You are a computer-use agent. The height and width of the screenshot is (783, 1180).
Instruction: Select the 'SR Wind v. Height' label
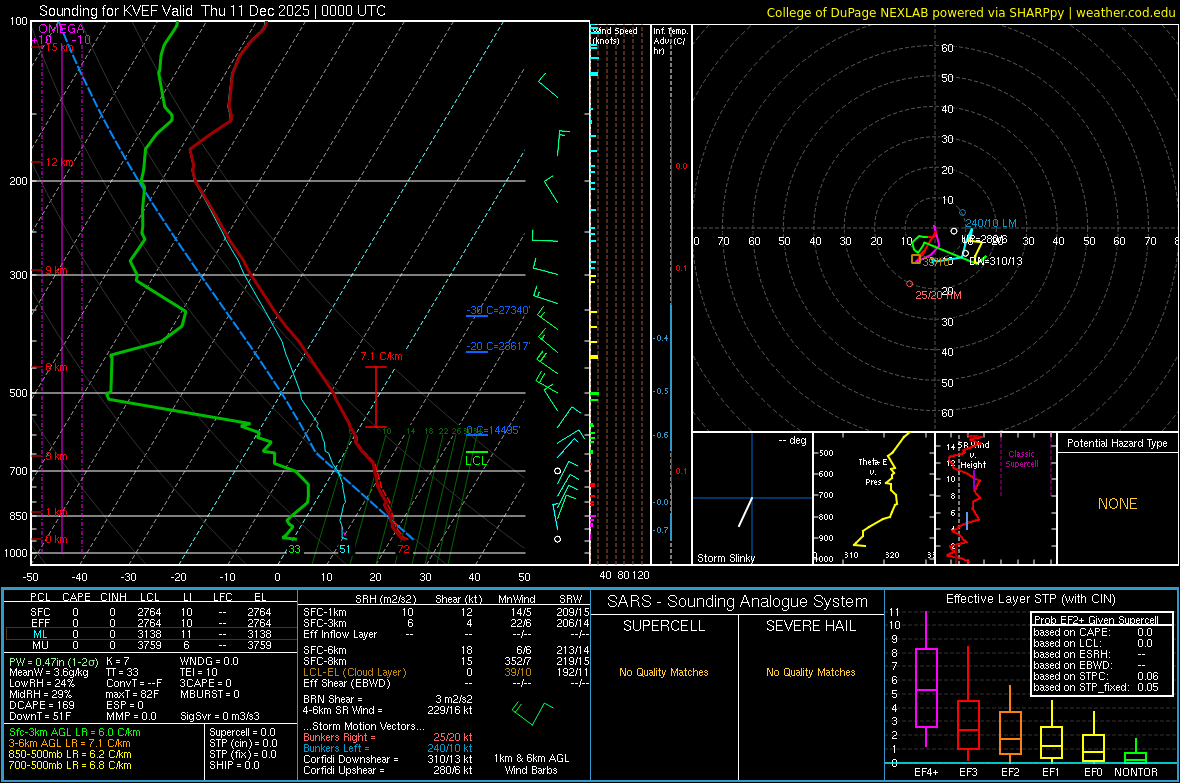pos(973,455)
